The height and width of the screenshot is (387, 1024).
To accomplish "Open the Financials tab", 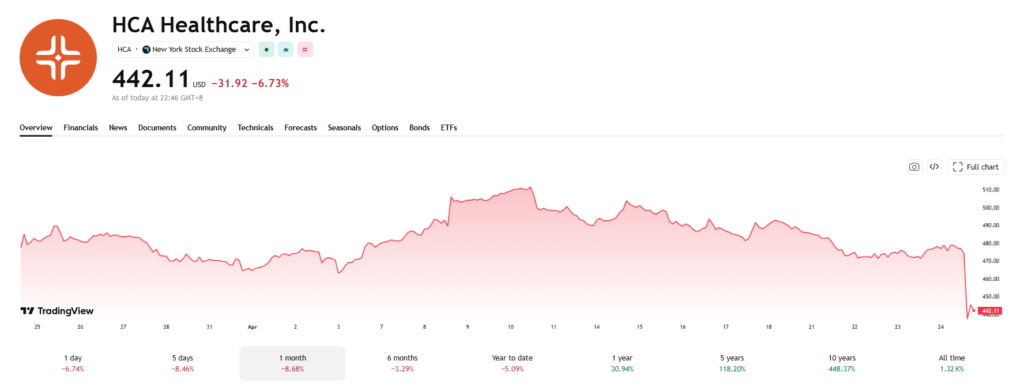I will pyautogui.click(x=80, y=128).
